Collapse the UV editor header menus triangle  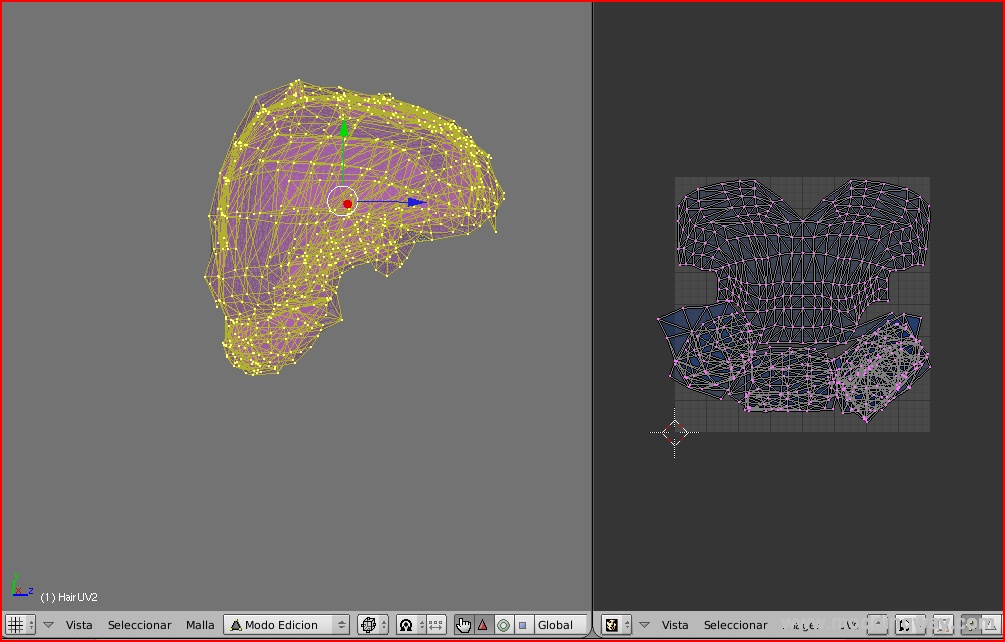click(x=644, y=625)
